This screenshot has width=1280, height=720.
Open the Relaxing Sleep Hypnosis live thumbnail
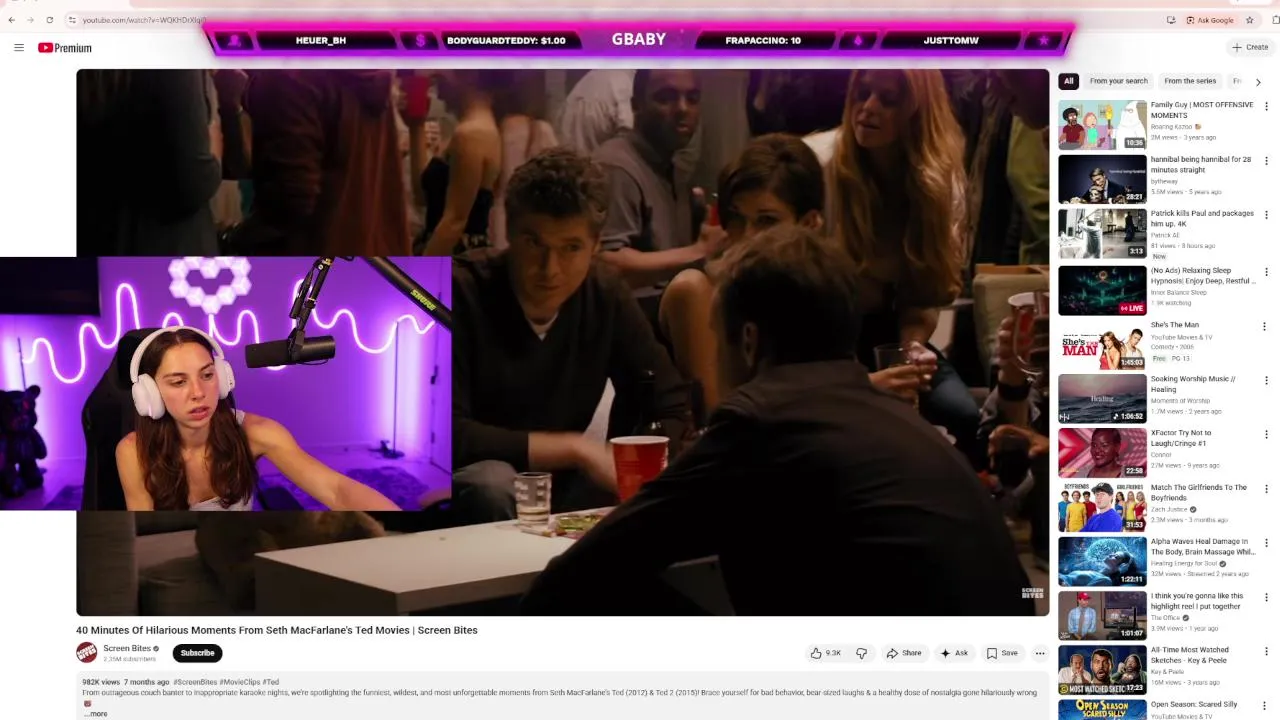1103,290
